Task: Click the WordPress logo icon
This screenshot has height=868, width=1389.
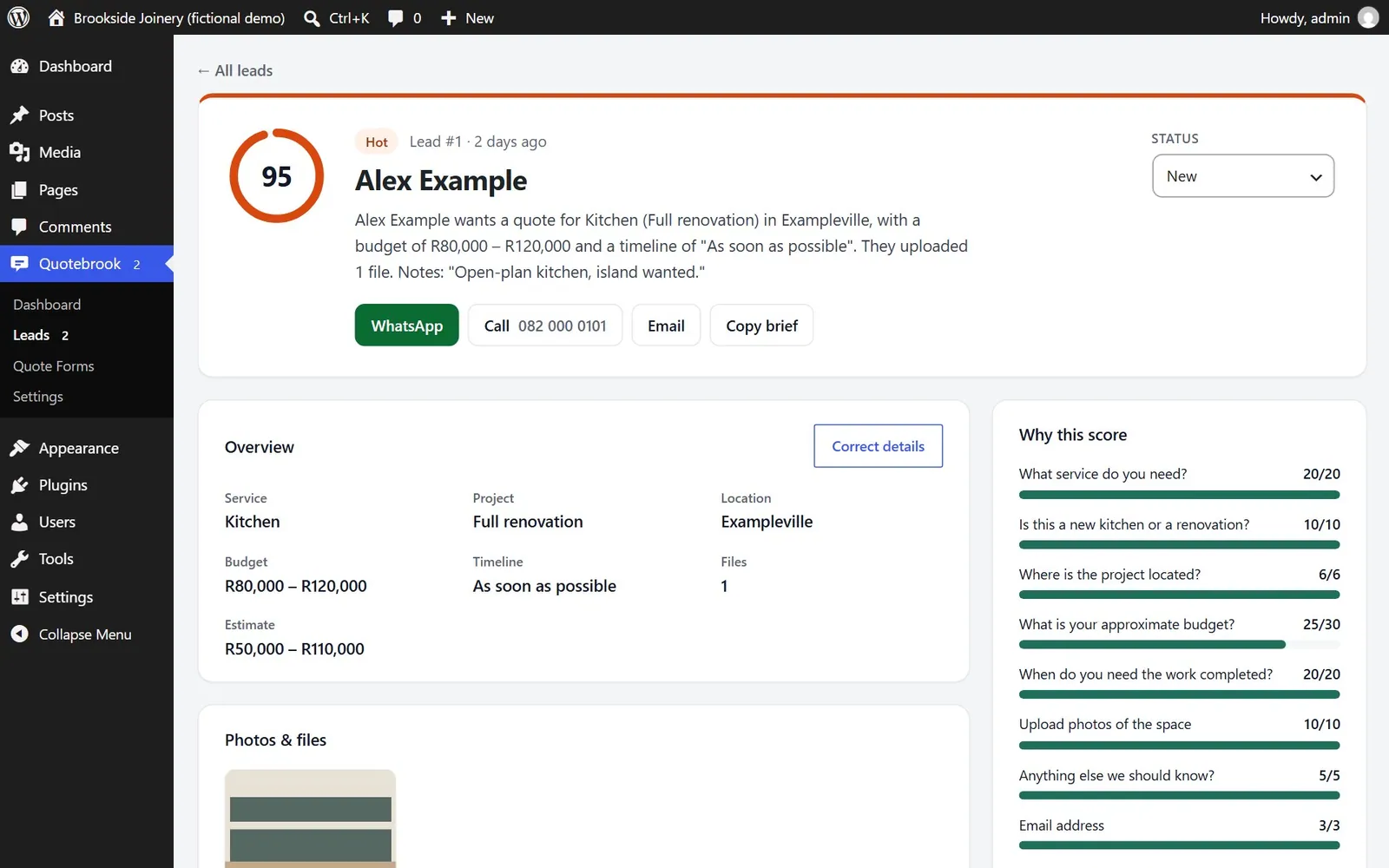Action: click(18, 17)
